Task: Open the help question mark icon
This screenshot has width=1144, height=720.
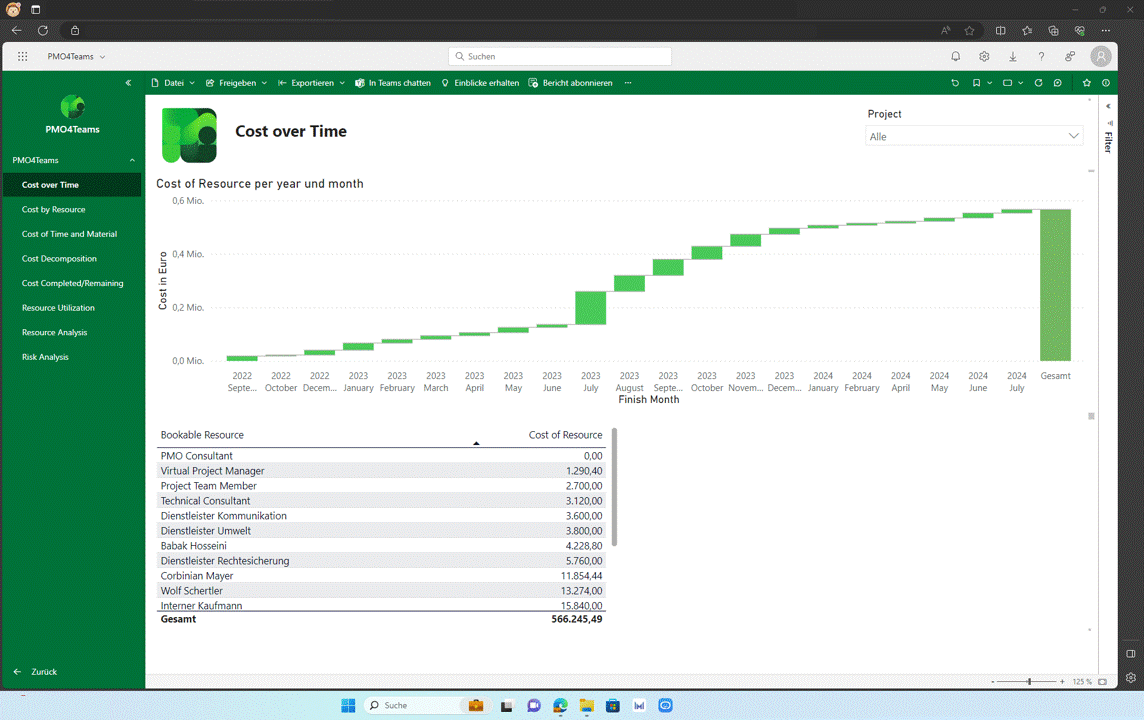Action: click(x=1041, y=57)
